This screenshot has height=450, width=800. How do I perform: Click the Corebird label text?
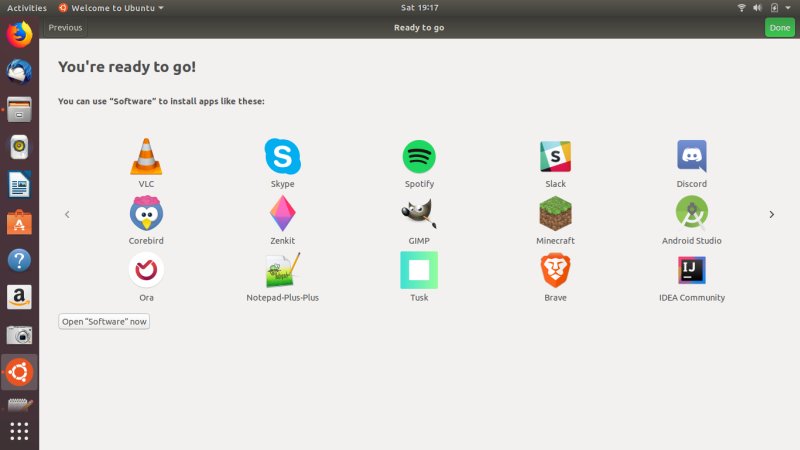[146, 240]
